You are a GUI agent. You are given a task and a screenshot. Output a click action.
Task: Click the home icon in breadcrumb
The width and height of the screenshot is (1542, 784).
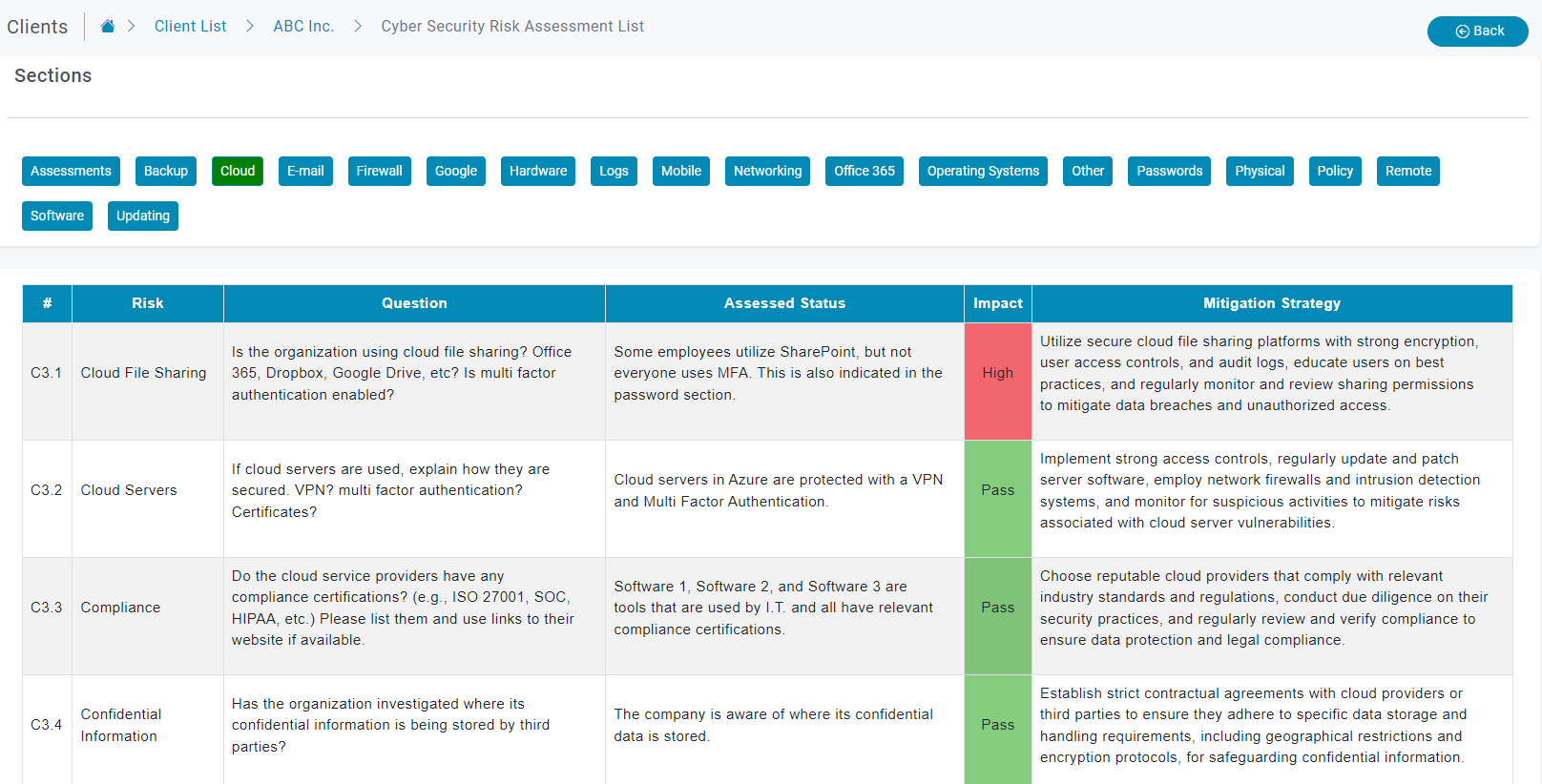pyautogui.click(x=108, y=27)
